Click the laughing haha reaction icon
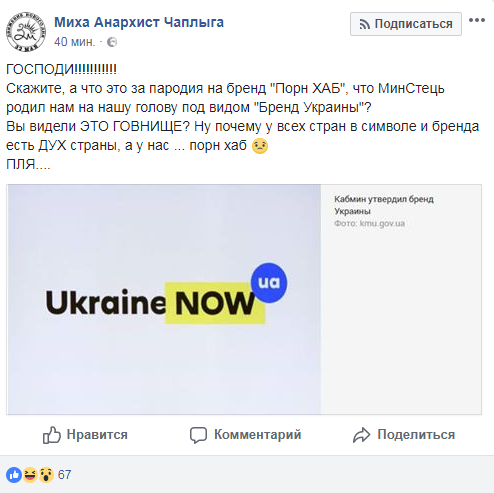Screen dimensions: 494x493 coord(30,474)
